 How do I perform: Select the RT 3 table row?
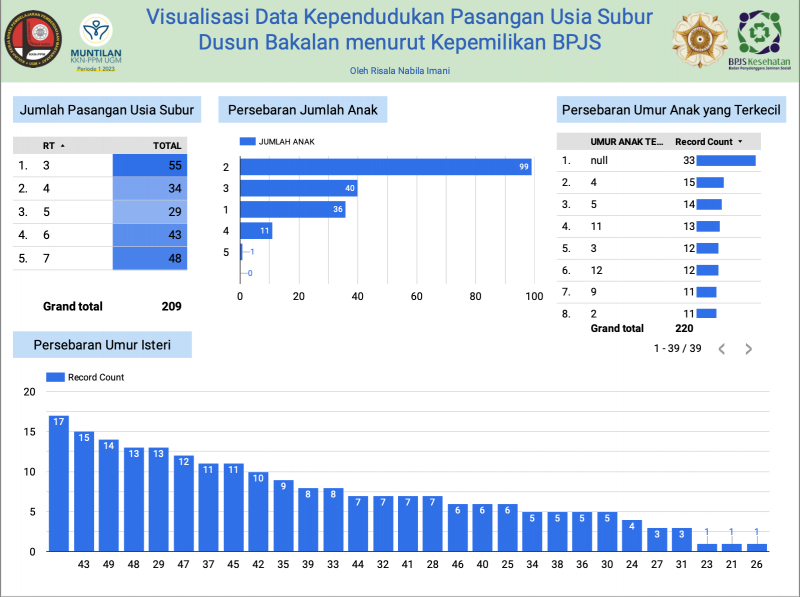pyautogui.click(x=100, y=165)
